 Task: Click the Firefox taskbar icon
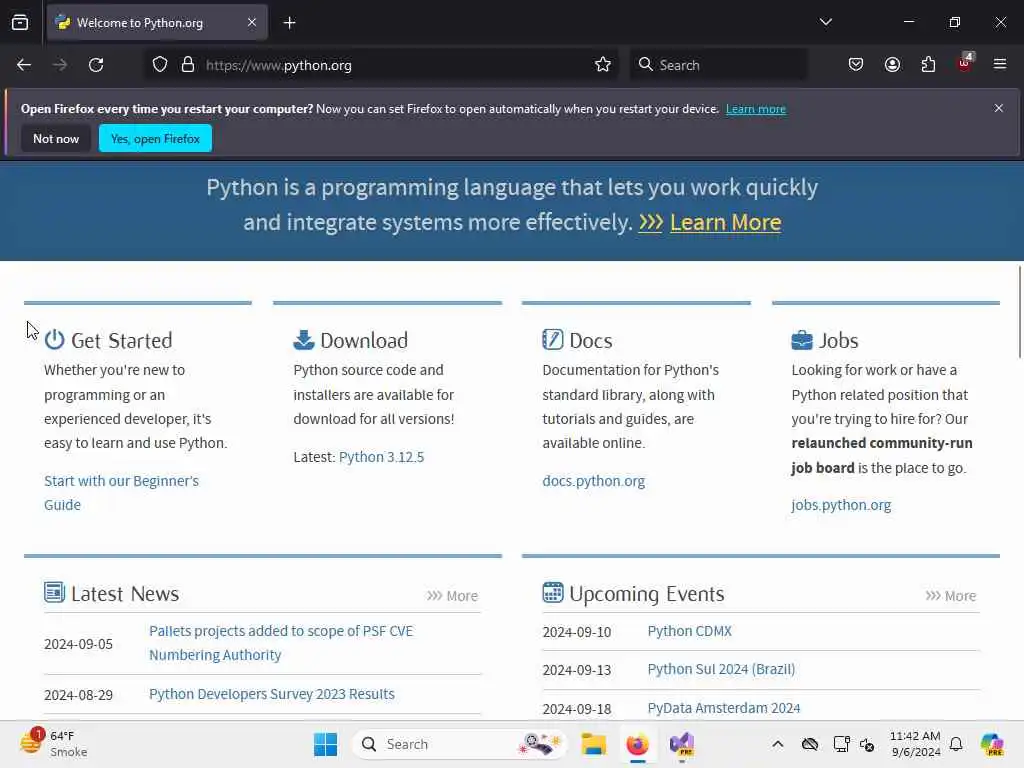coord(637,744)
